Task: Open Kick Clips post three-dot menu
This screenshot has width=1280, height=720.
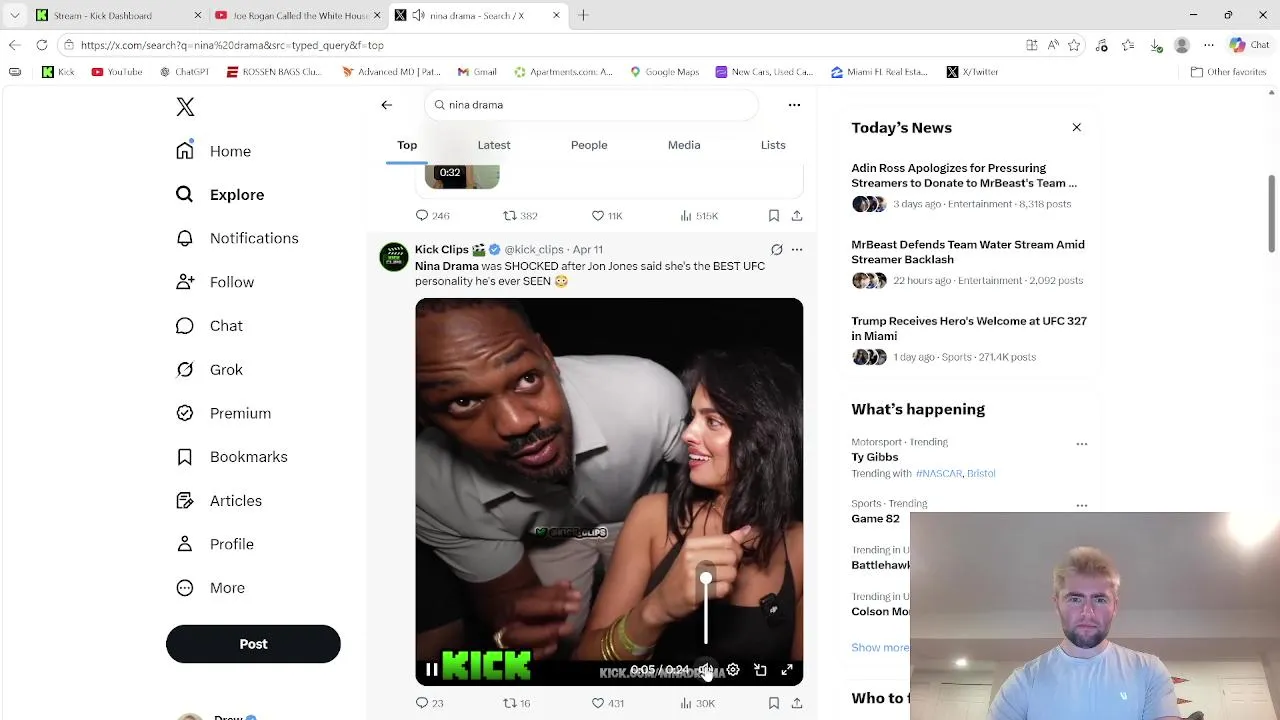Action: click(797, 250)
